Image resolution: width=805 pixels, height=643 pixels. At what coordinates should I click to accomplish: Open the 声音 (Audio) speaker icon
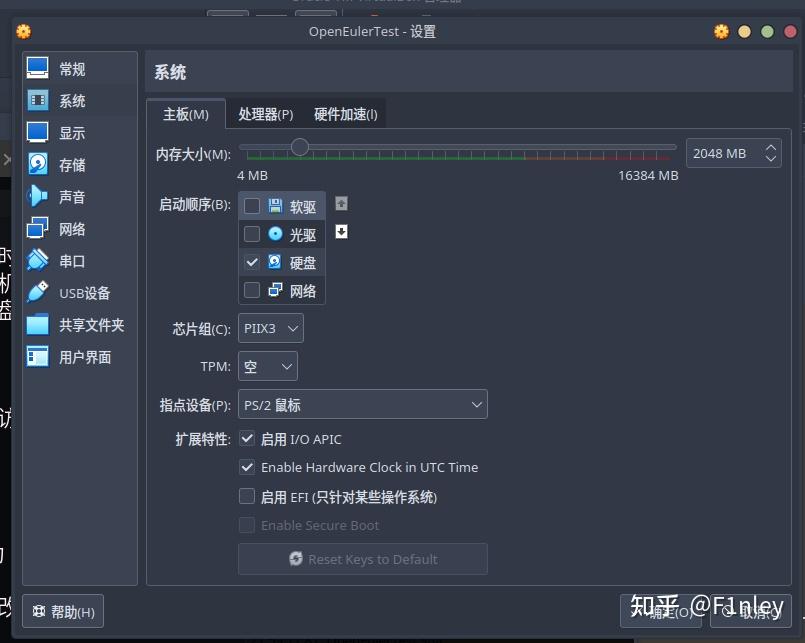pos(37,196)
